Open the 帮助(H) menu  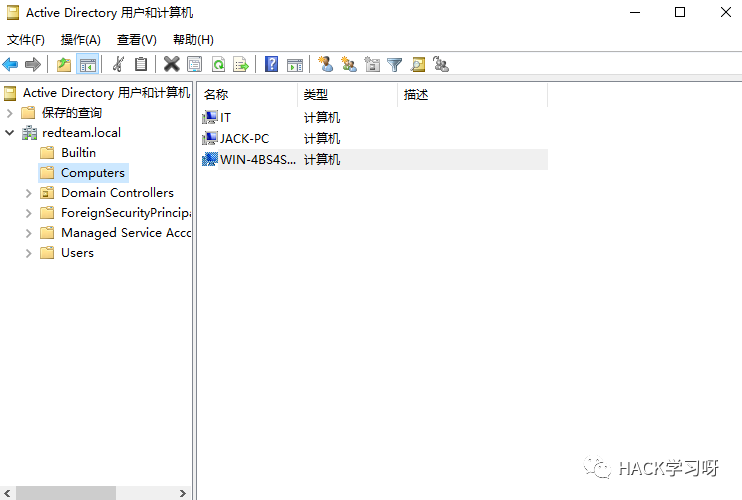[x=193, y=40]
